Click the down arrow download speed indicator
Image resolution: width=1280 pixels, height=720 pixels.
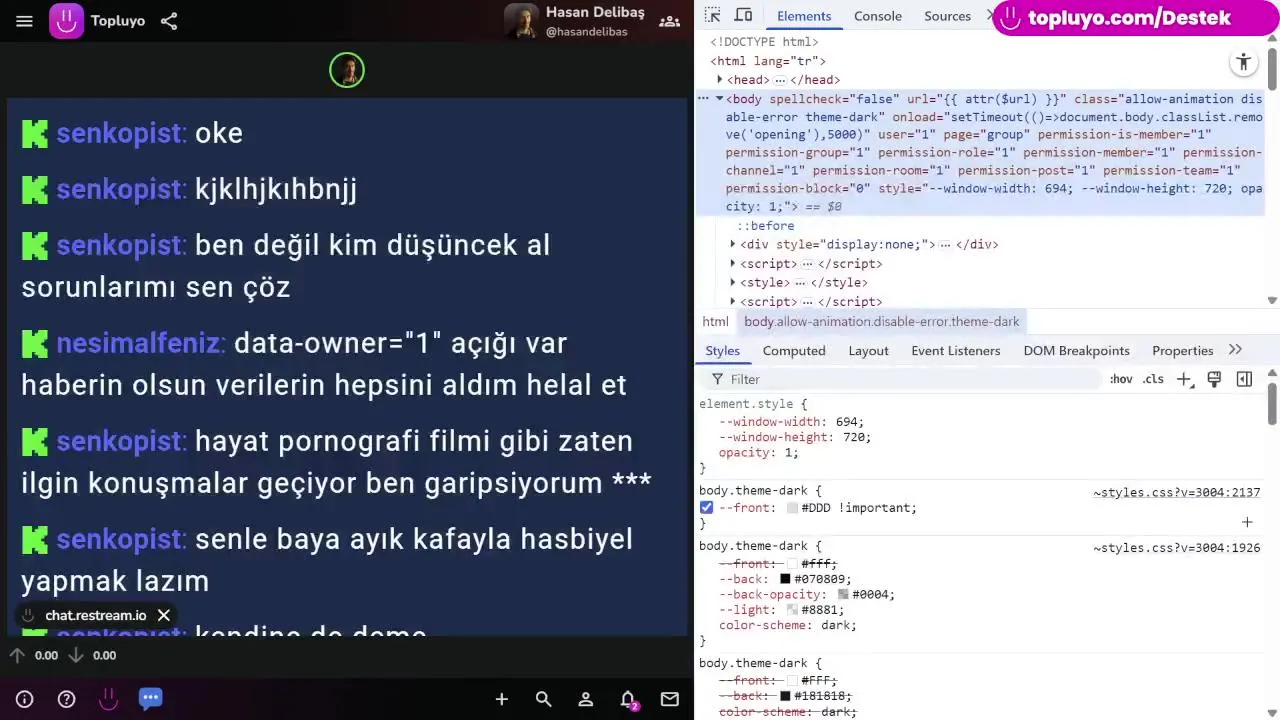pos(75,655)
